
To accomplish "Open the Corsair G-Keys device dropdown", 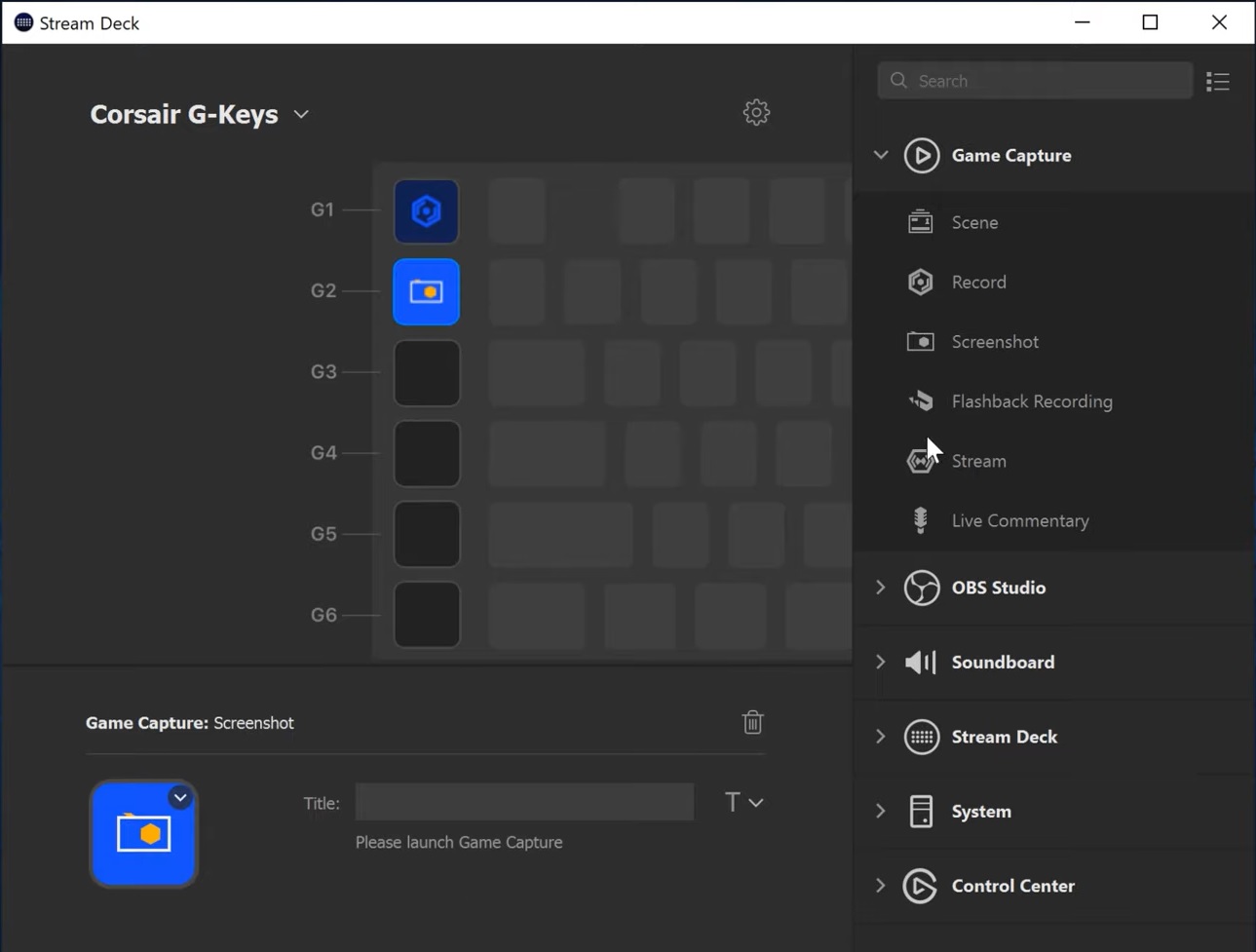I will pos(300,114).
